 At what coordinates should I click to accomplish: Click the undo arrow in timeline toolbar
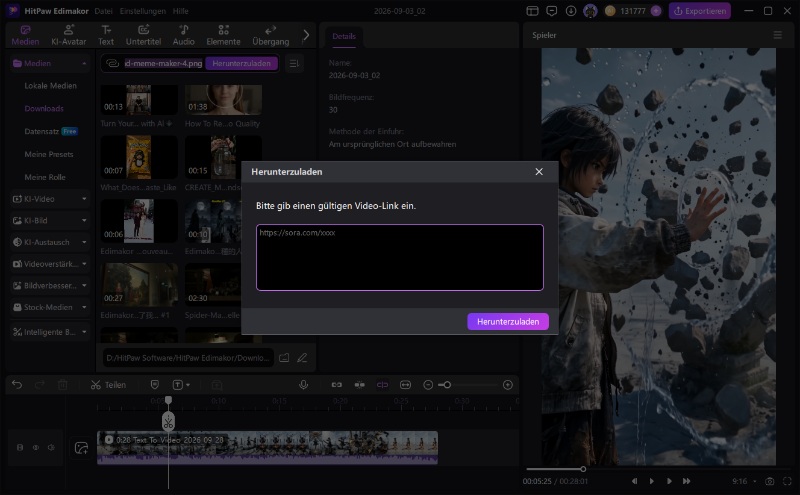[x=17, y=385]
